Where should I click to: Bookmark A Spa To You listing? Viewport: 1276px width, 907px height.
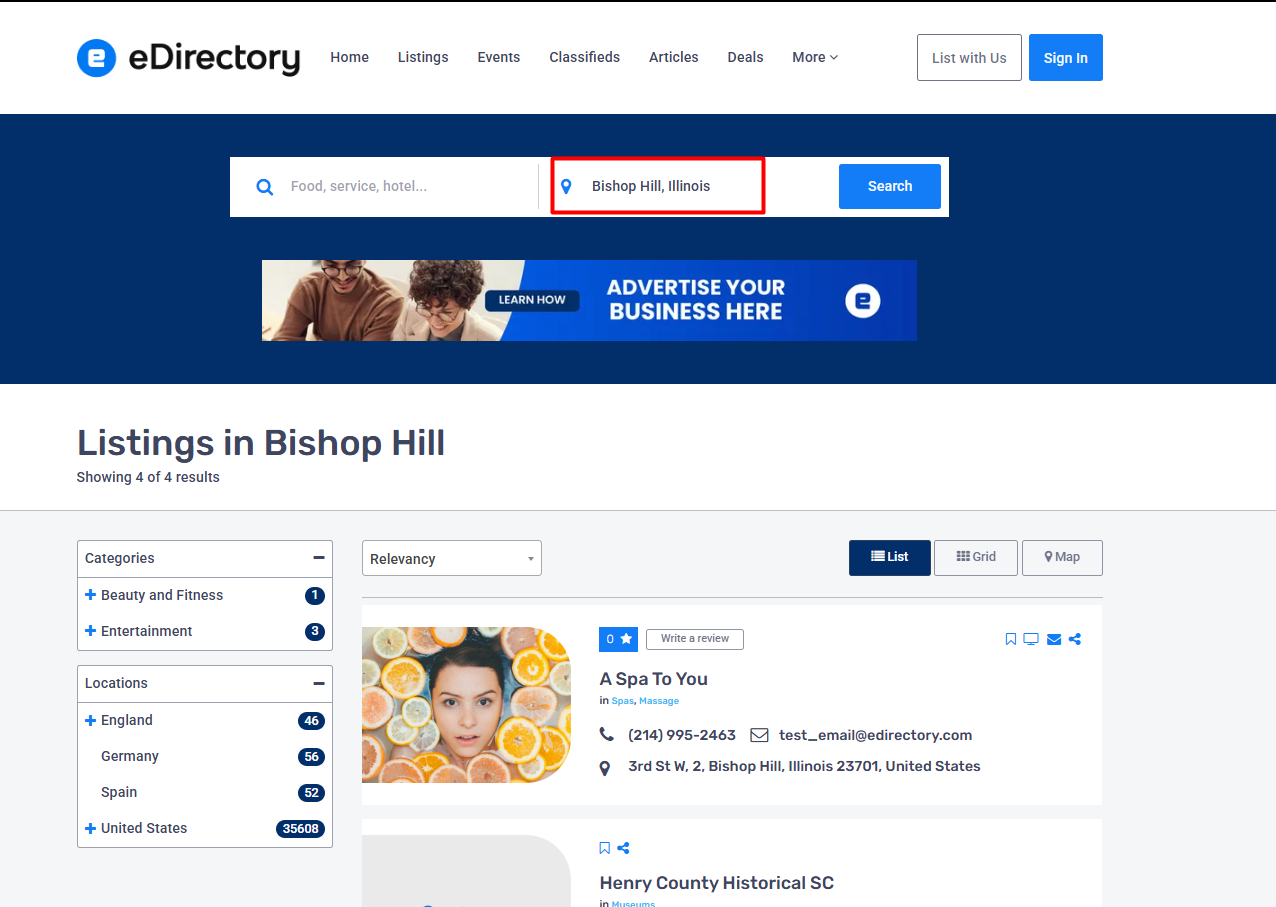(x=1011, y=639)
